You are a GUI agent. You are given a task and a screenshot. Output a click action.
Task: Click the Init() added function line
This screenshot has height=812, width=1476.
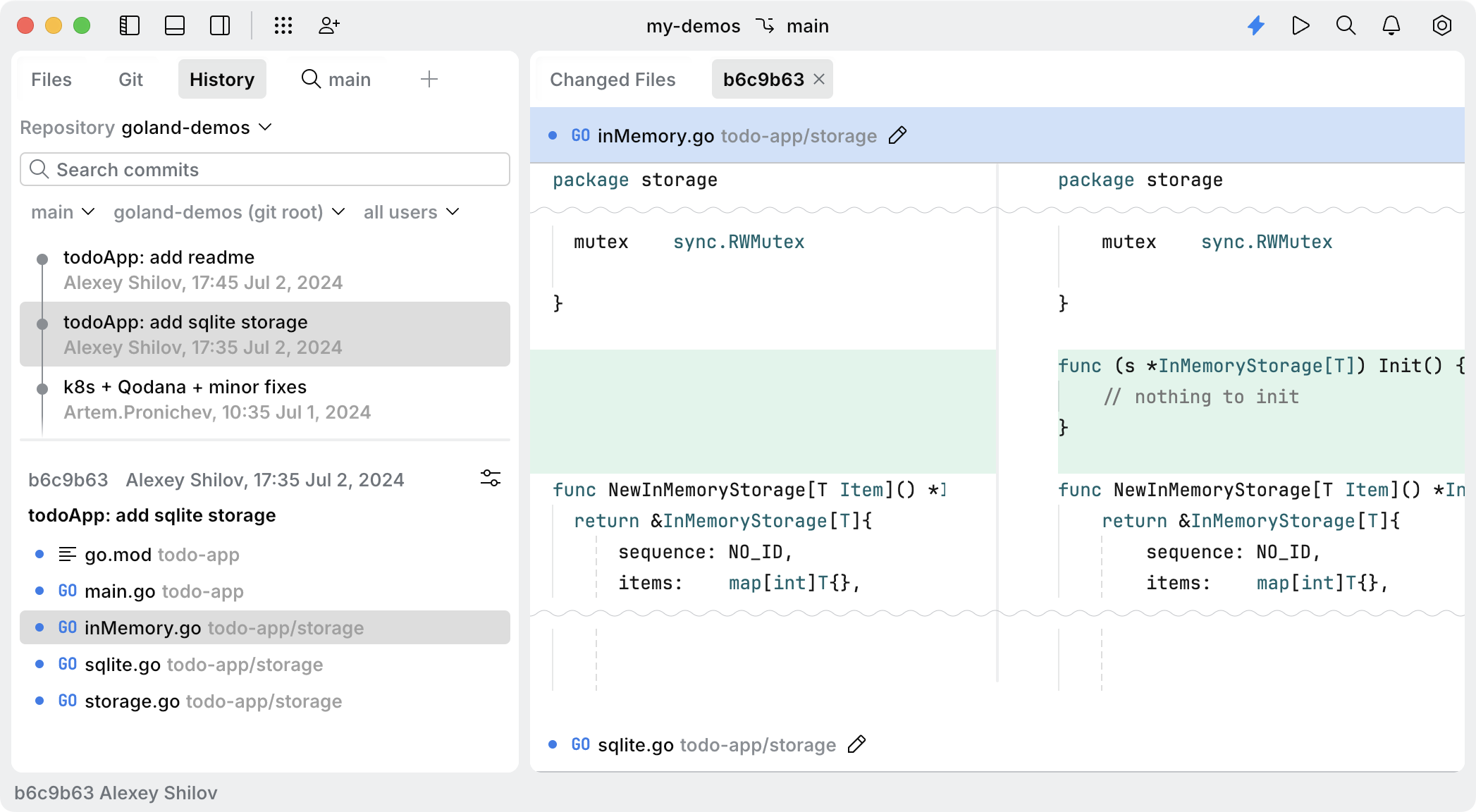pos(1261,366)
